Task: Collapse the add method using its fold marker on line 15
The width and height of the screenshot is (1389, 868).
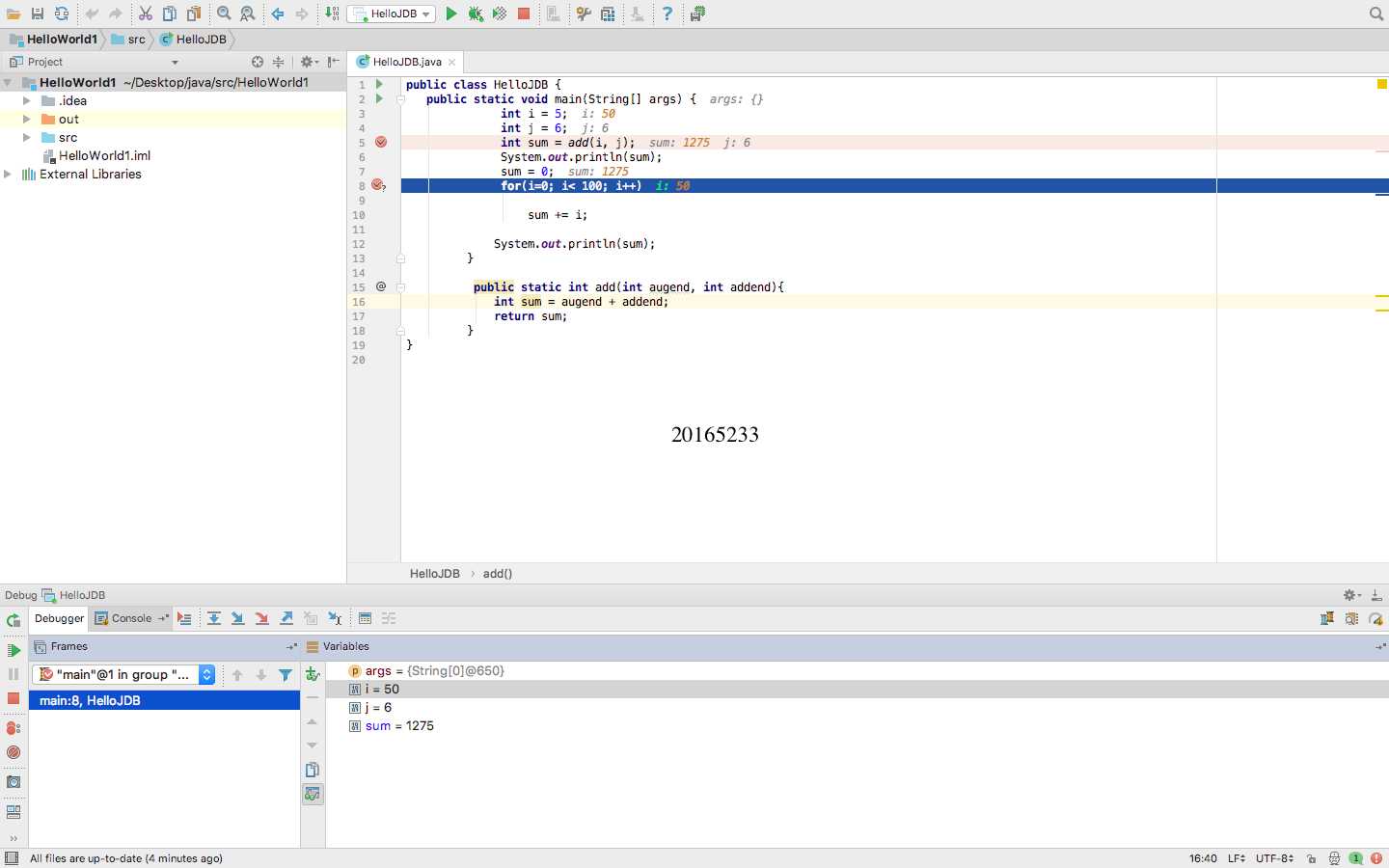Action: pyautogui.click(x=400, y=286)
